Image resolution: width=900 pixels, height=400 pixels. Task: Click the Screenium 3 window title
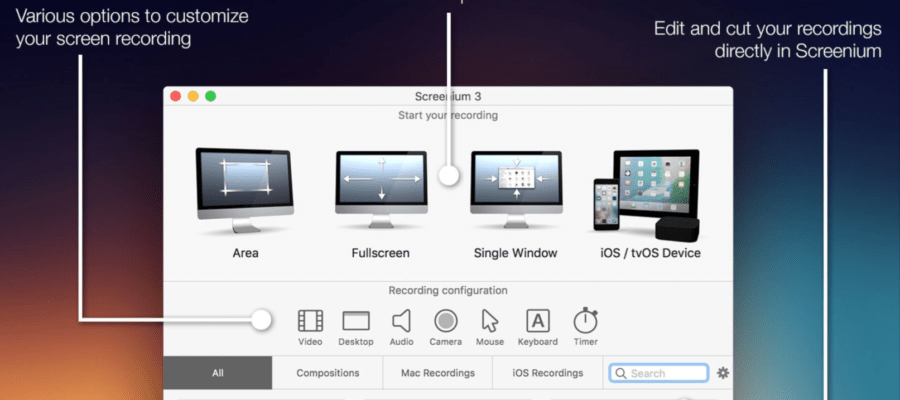[448, 96]
